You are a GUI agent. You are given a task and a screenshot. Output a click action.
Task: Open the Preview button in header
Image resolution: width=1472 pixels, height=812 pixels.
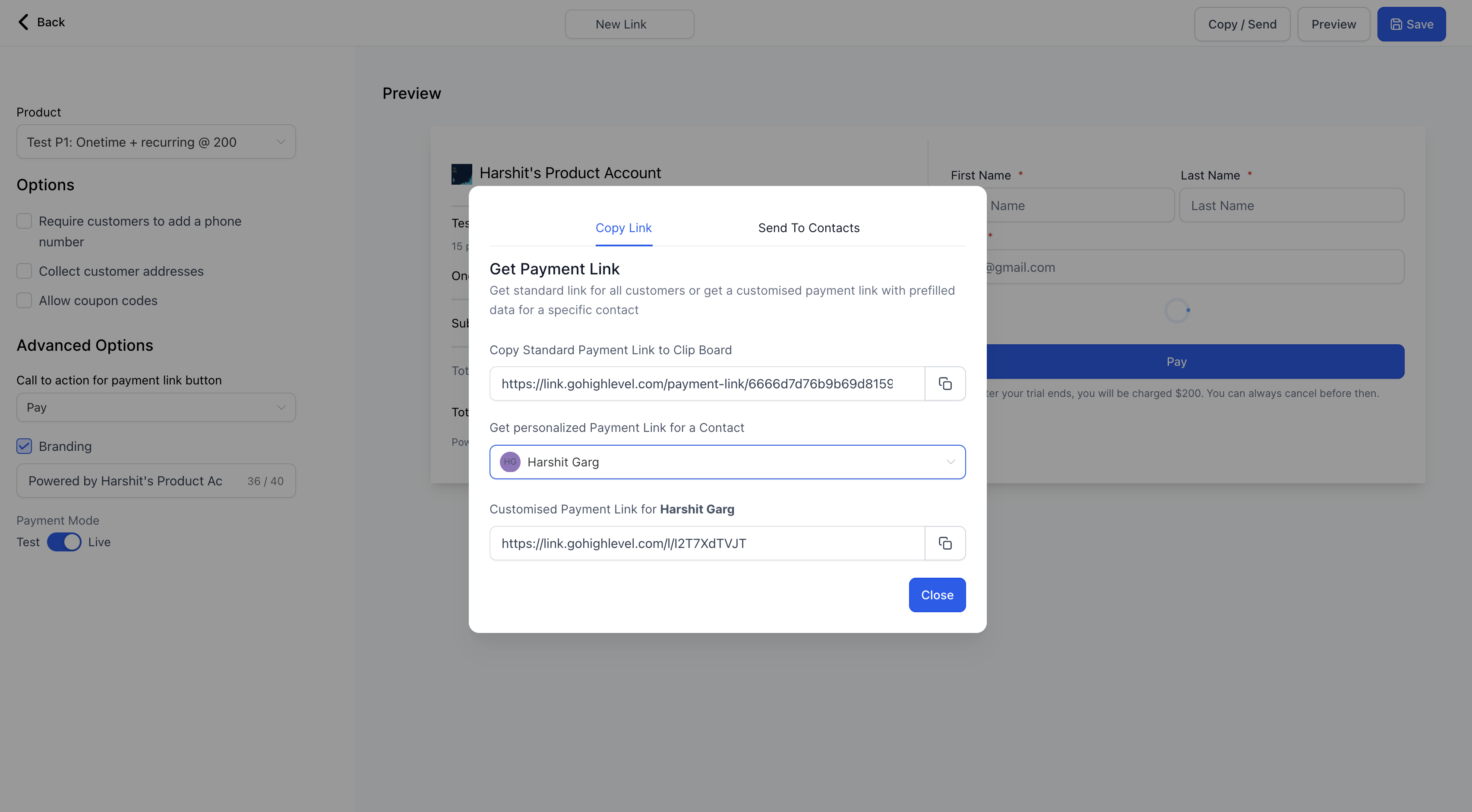1333,24
